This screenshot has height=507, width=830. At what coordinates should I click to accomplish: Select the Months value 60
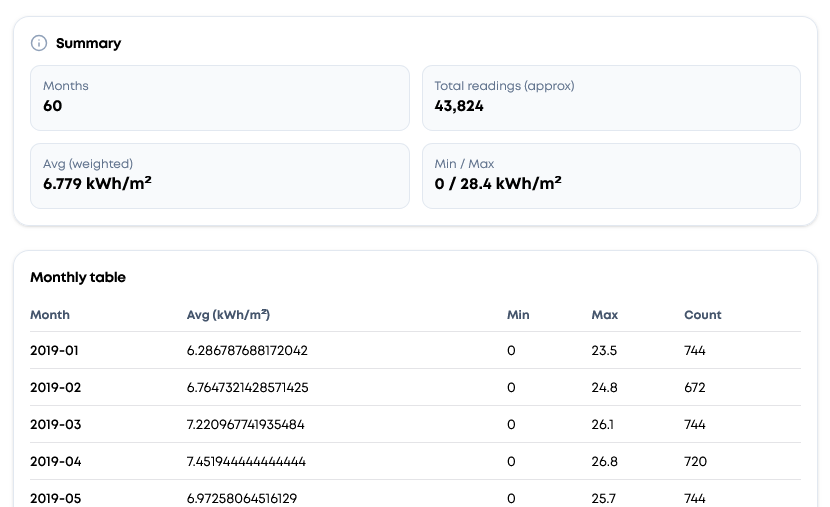click(52, 106)
